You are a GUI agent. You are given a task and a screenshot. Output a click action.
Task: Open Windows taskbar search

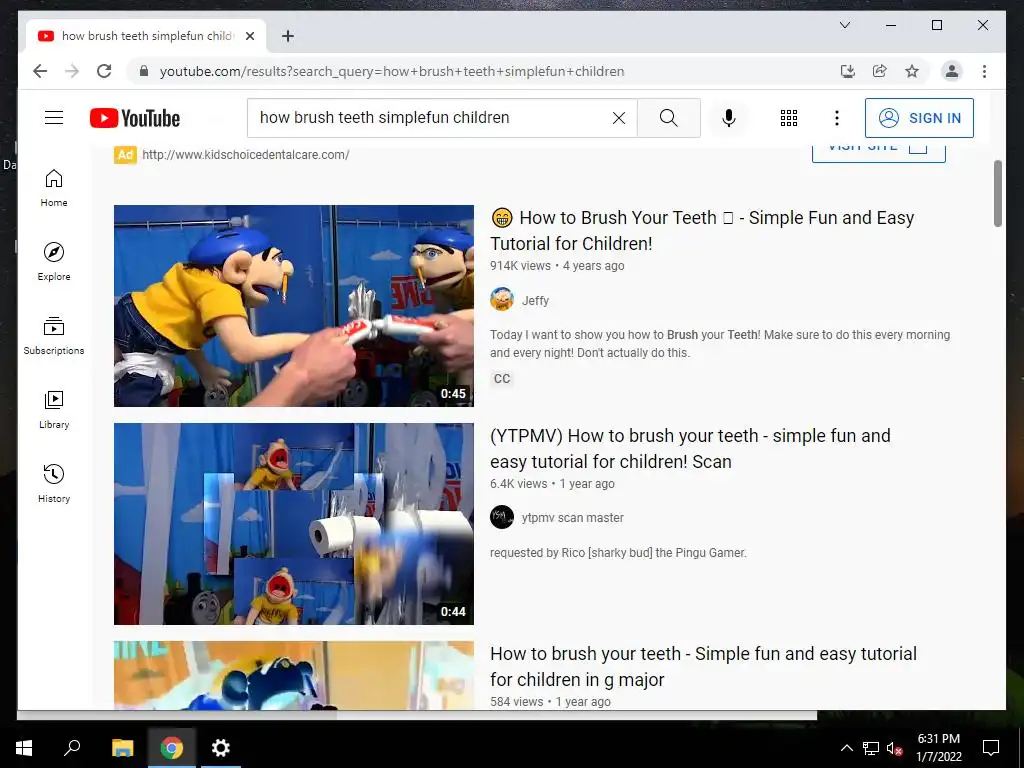72,748
